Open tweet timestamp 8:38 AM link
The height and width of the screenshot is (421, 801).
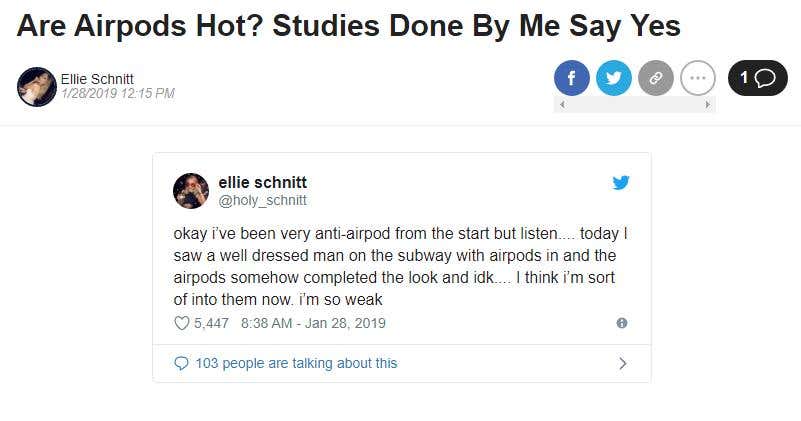click(313, 323)
